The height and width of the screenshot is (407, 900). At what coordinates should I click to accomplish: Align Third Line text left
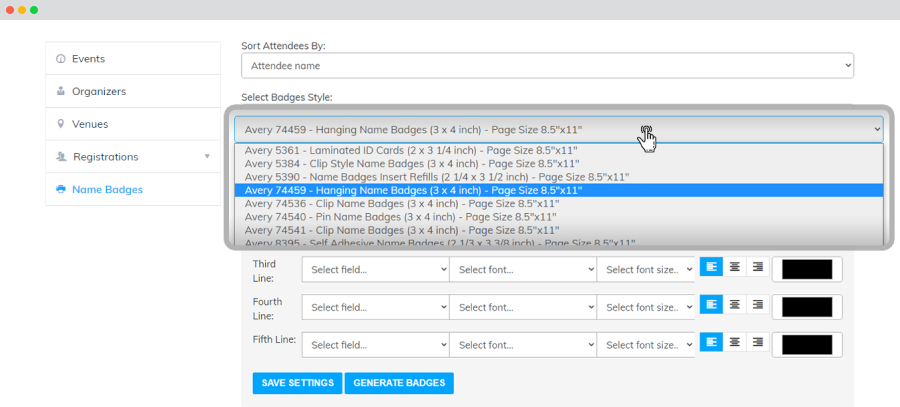click(x=711, y=266)
